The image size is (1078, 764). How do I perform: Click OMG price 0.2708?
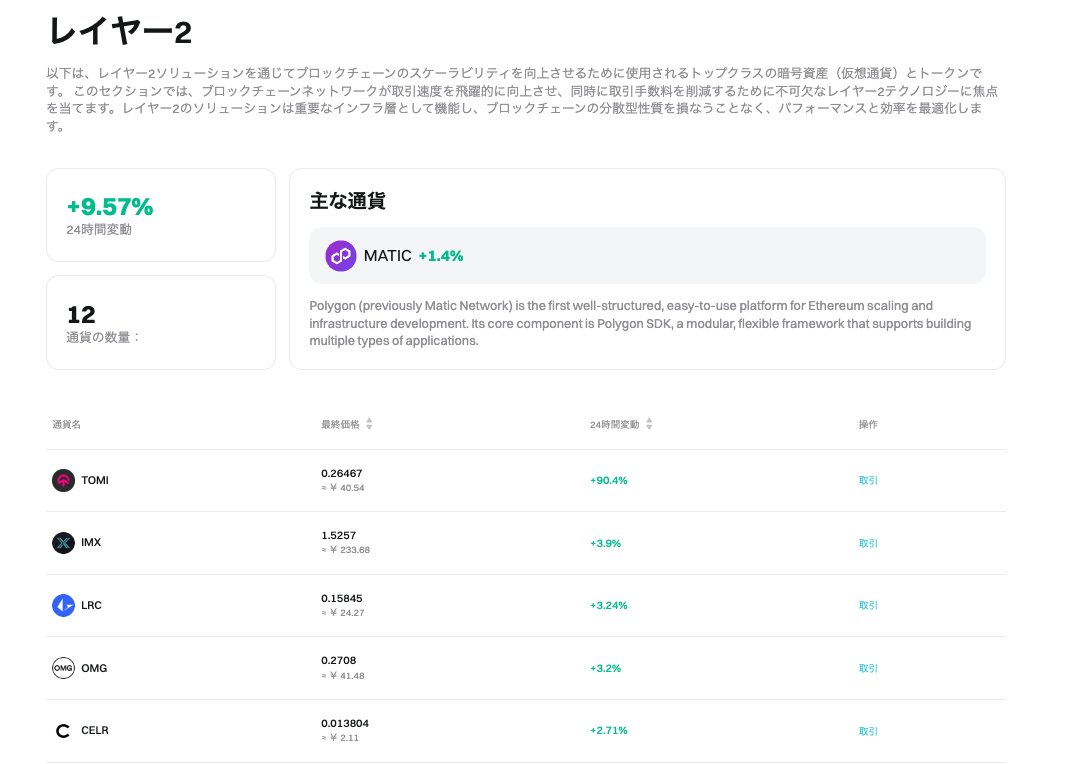coord(338,660)
